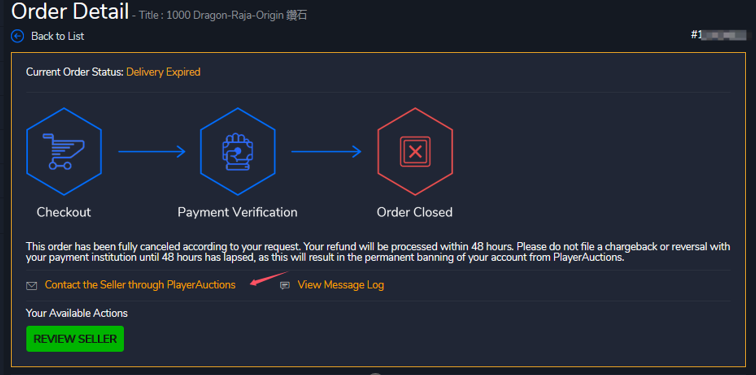Viewport: 756px width, 375px height.
Task: Click the Order Closed step label
Action: coord(415,212)
